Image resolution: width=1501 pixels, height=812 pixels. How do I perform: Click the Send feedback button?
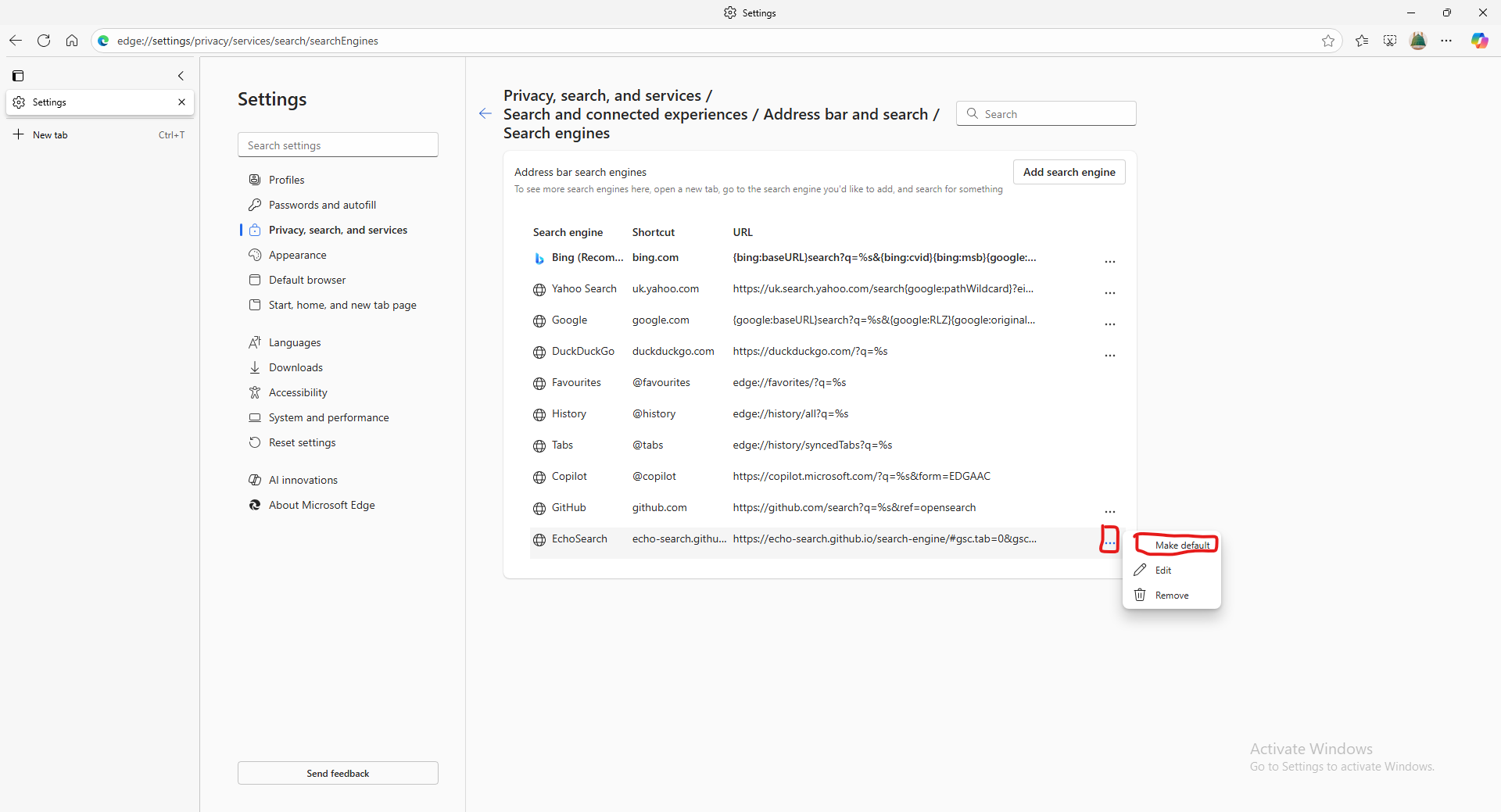[338, 773]
